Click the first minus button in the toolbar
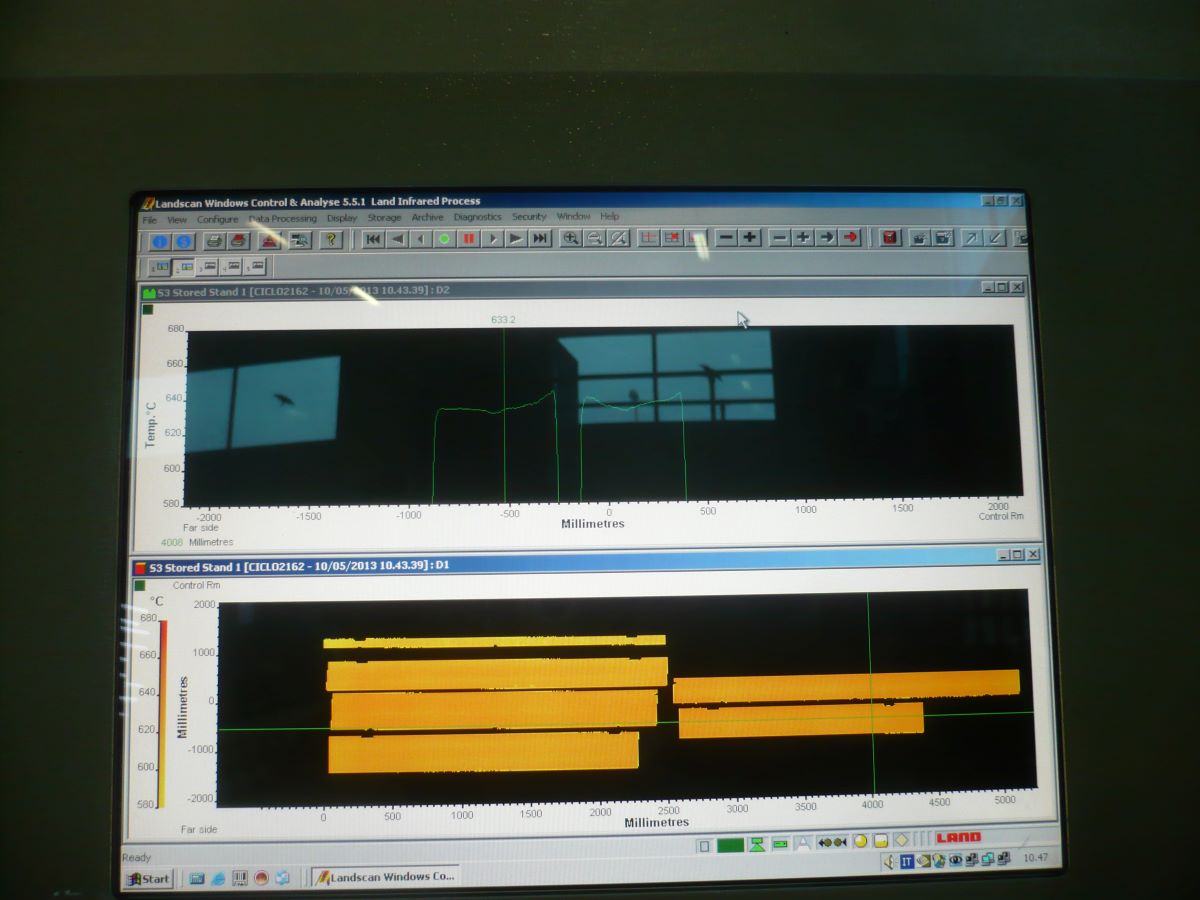 (727, 237)
